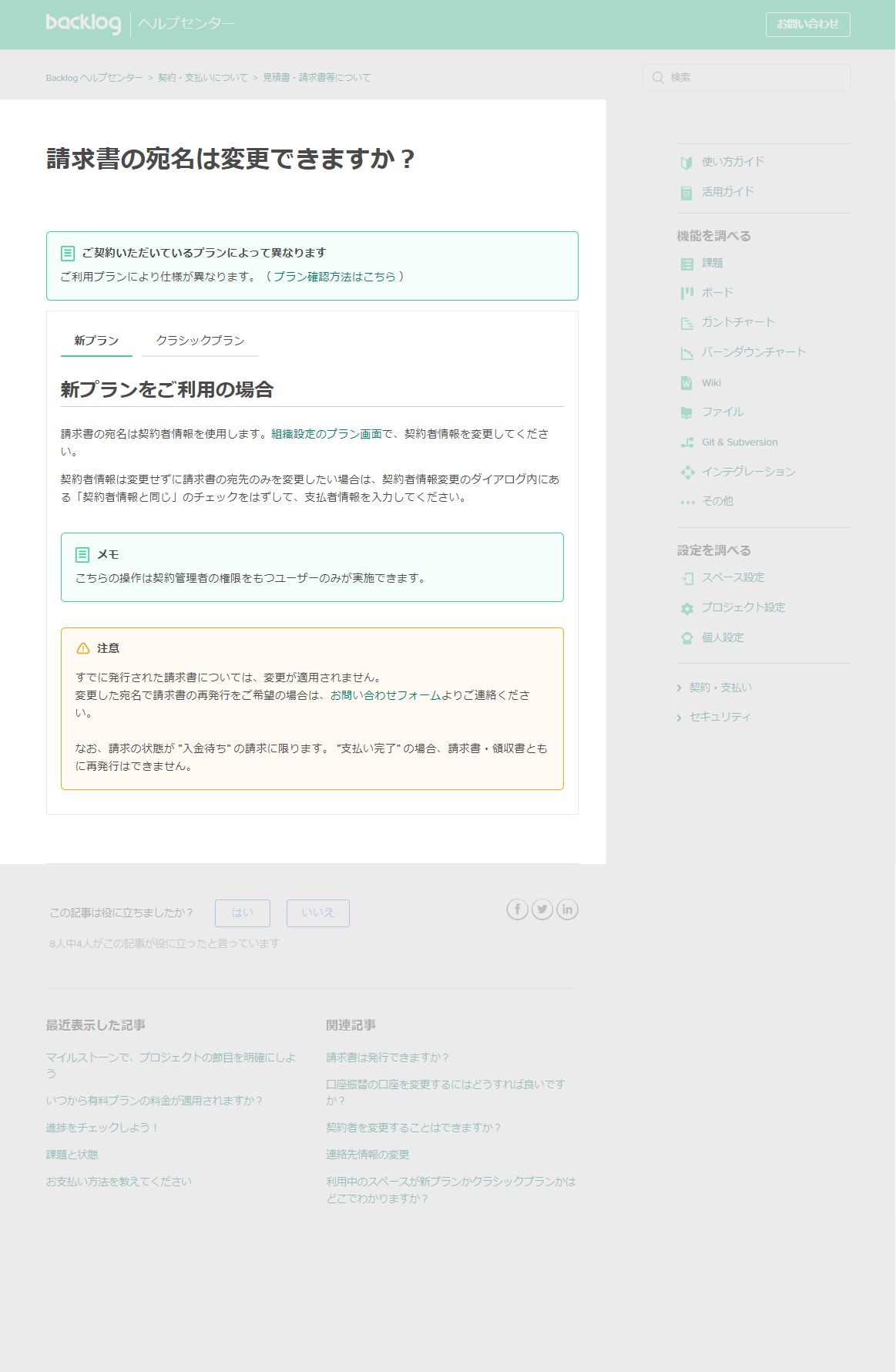Share the article on Facebook
896x1372 pixels.
(x=517, y=910)
